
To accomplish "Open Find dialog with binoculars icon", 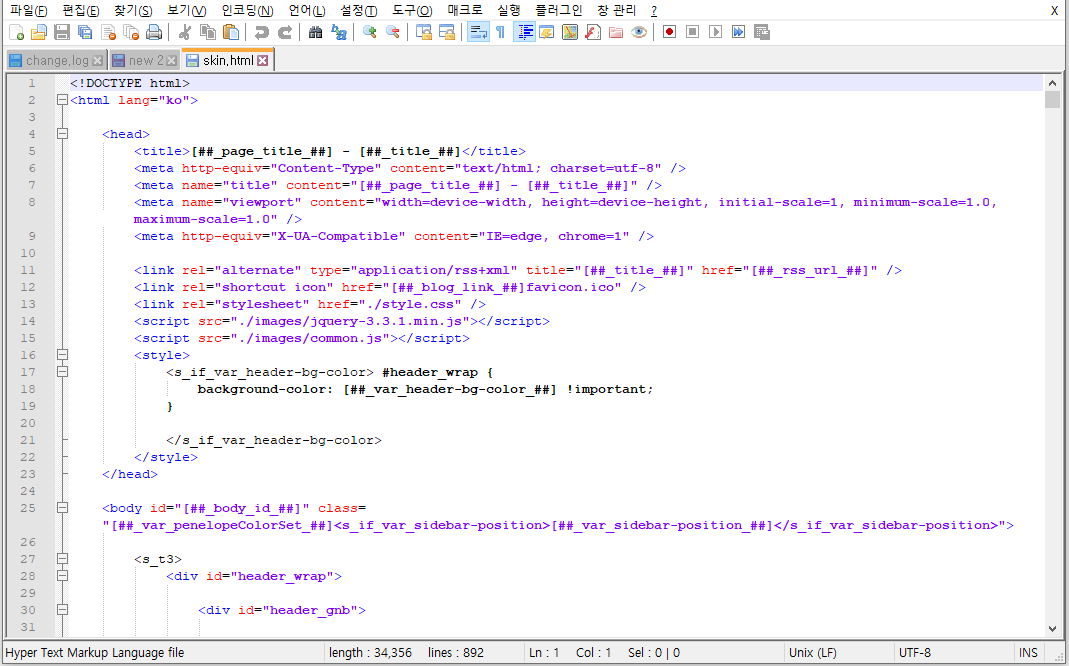I will [x=315, y=32].
